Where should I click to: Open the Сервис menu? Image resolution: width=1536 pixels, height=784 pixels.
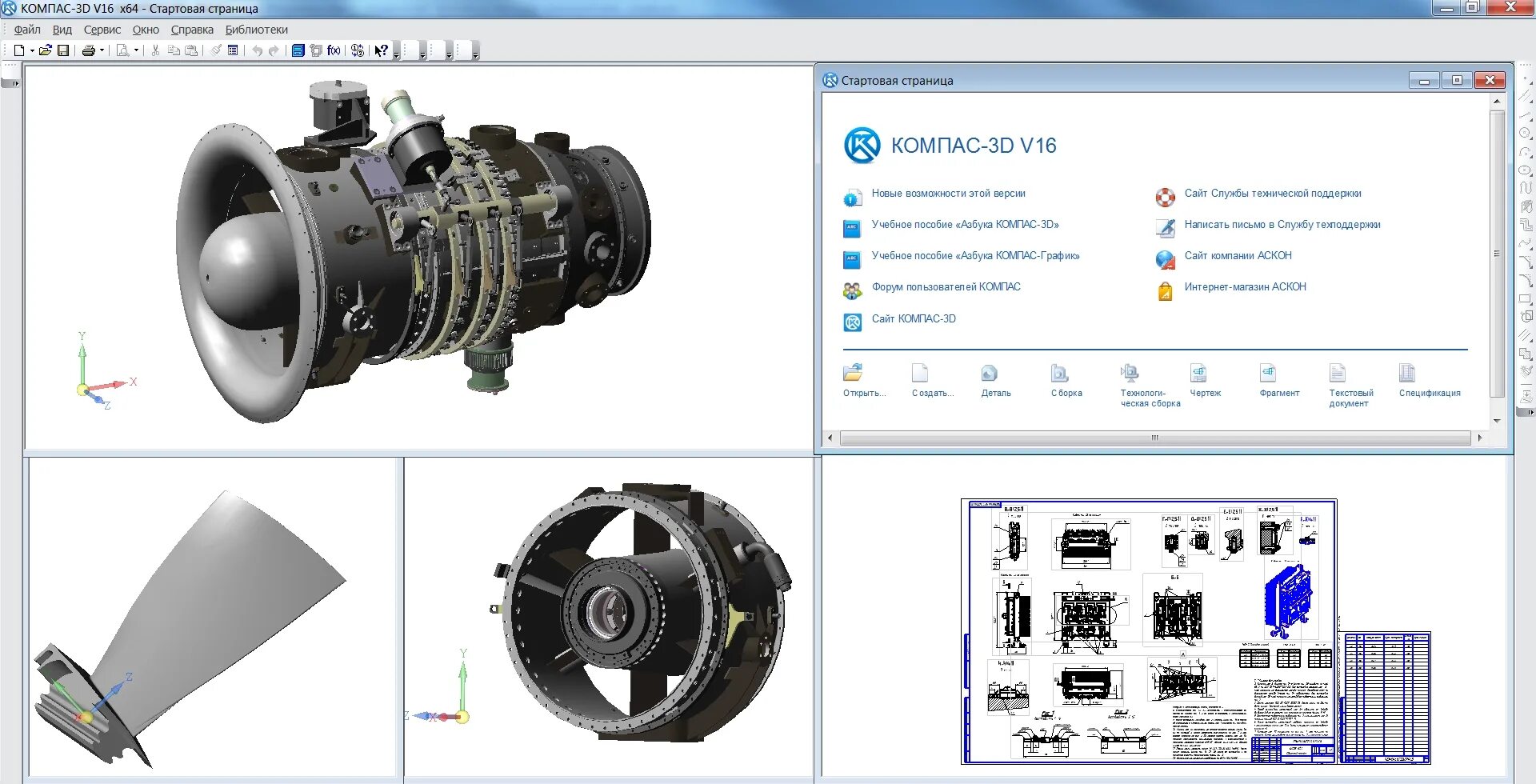point(102,30)
